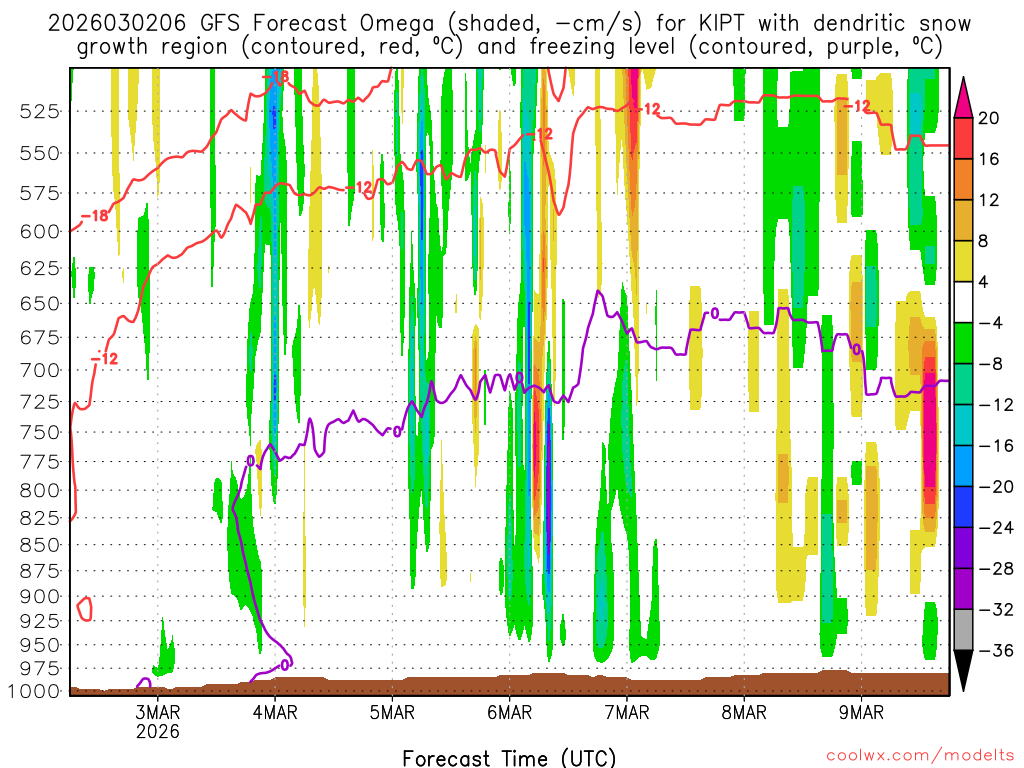Click the 6MAR time axis label
Screen dimensions: 1024x768
coord(509,712)
